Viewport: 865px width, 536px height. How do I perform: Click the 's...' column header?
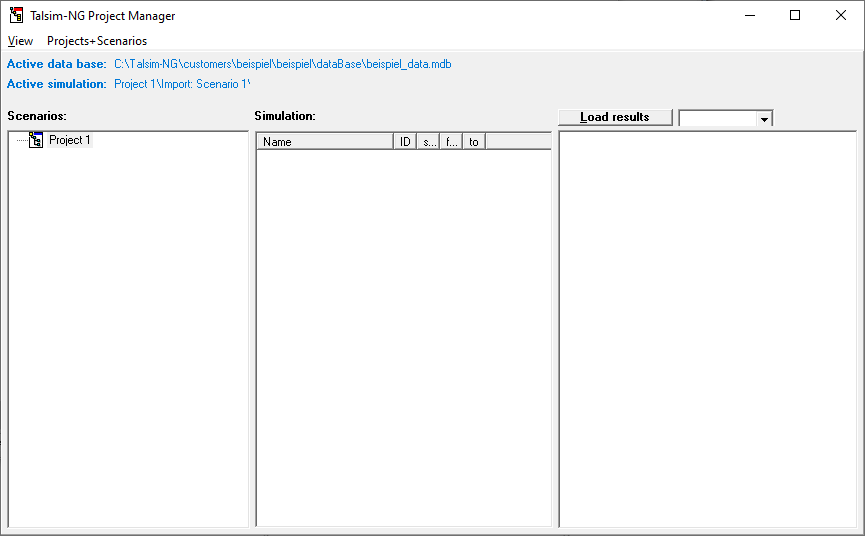tap(429, 142)
